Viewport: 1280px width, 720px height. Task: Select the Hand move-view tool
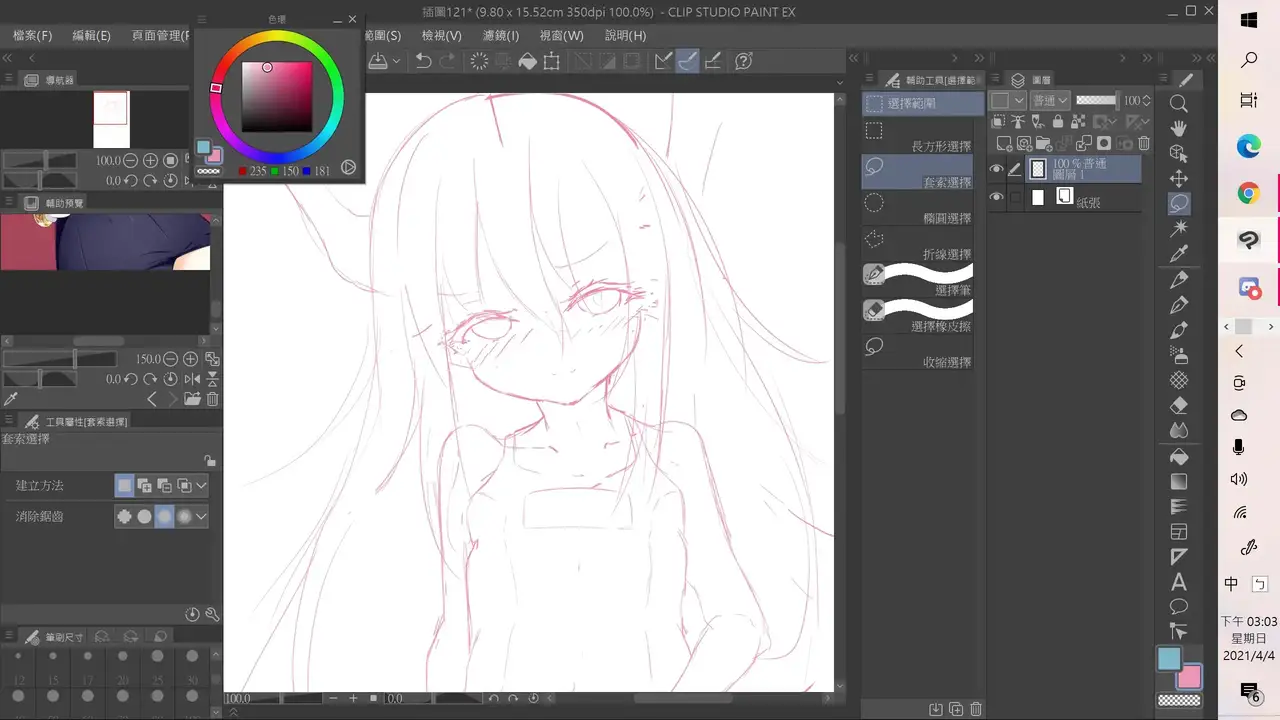coord(1179,128)
